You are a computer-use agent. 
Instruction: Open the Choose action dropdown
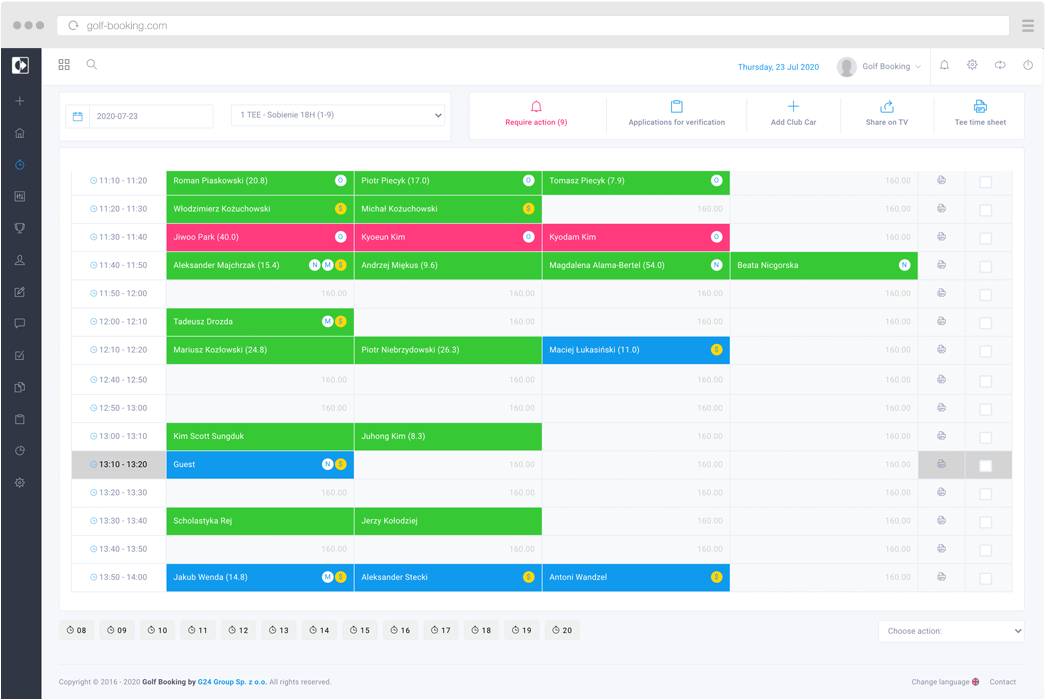click(949, 630)
